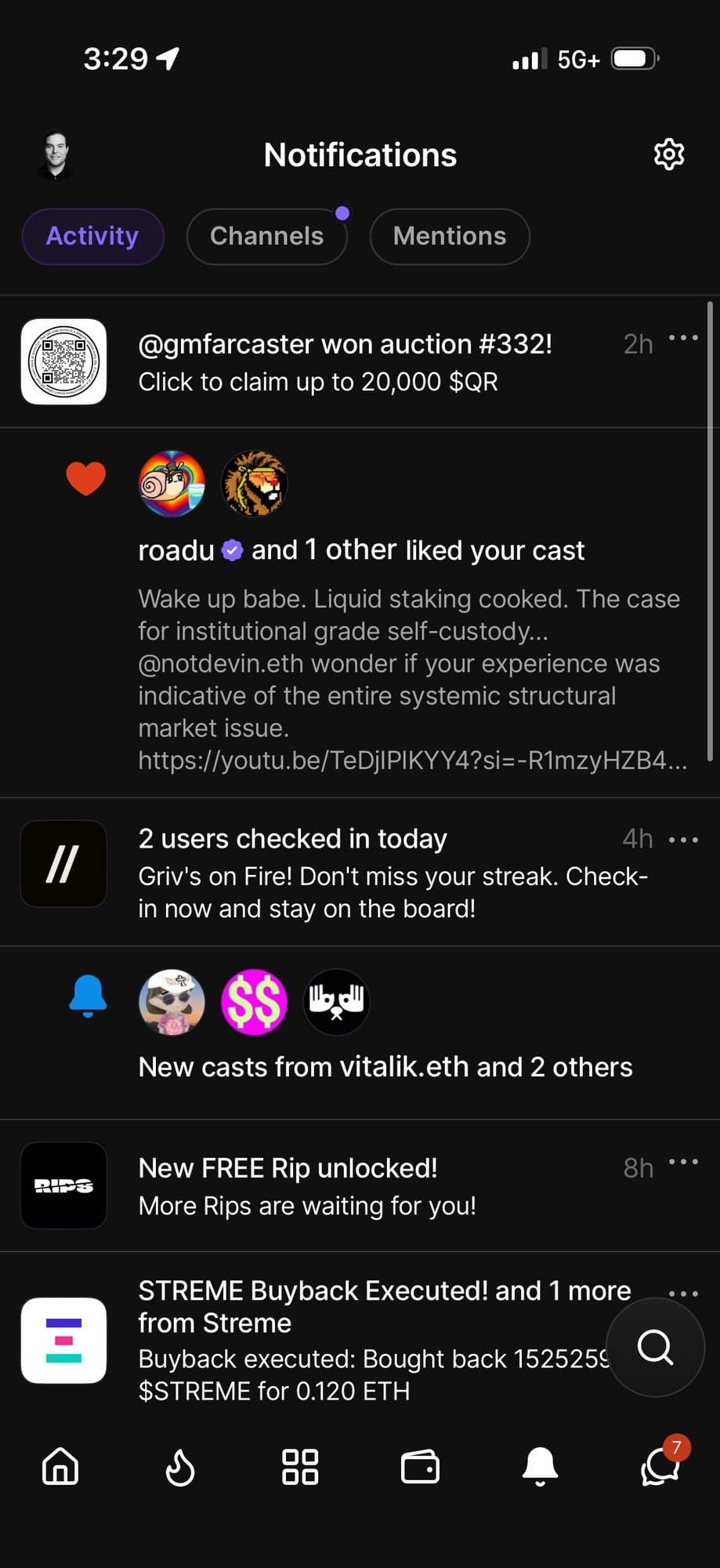Select the Activity filter pill

92,236
